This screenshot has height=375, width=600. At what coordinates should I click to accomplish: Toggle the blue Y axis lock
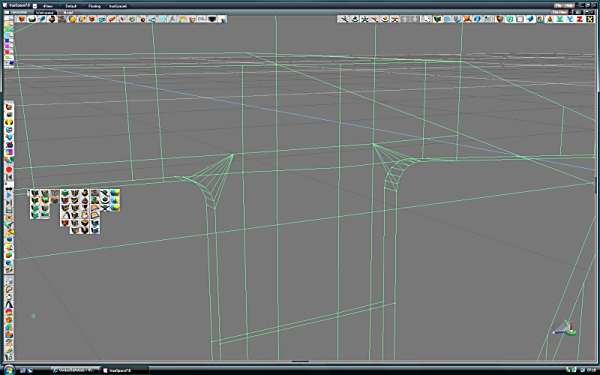coord(569,19)
